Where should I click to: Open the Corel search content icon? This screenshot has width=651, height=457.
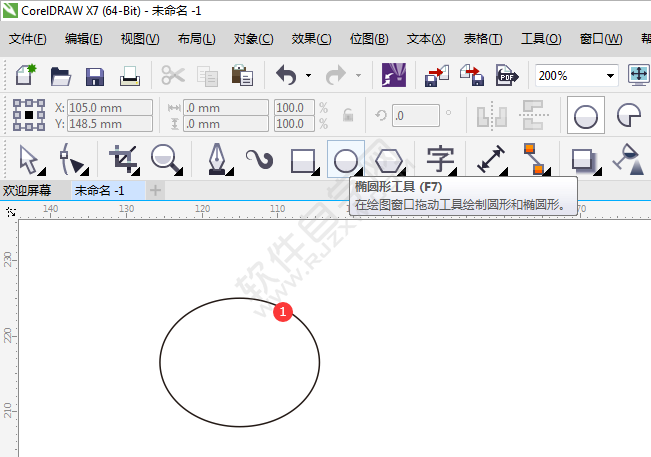coord(394,75)
